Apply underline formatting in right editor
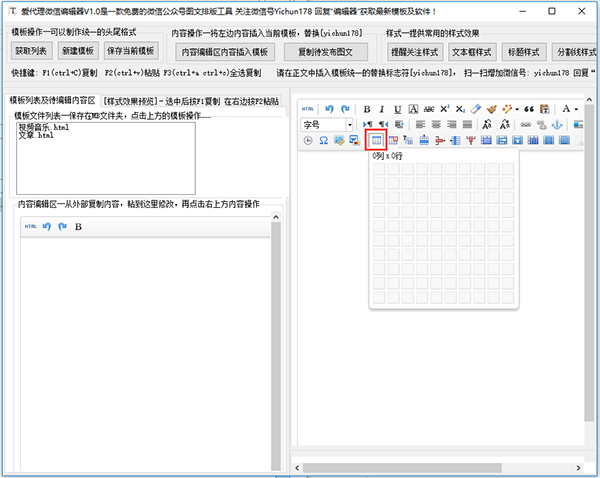The image size is (600, 478). (399, 108)
